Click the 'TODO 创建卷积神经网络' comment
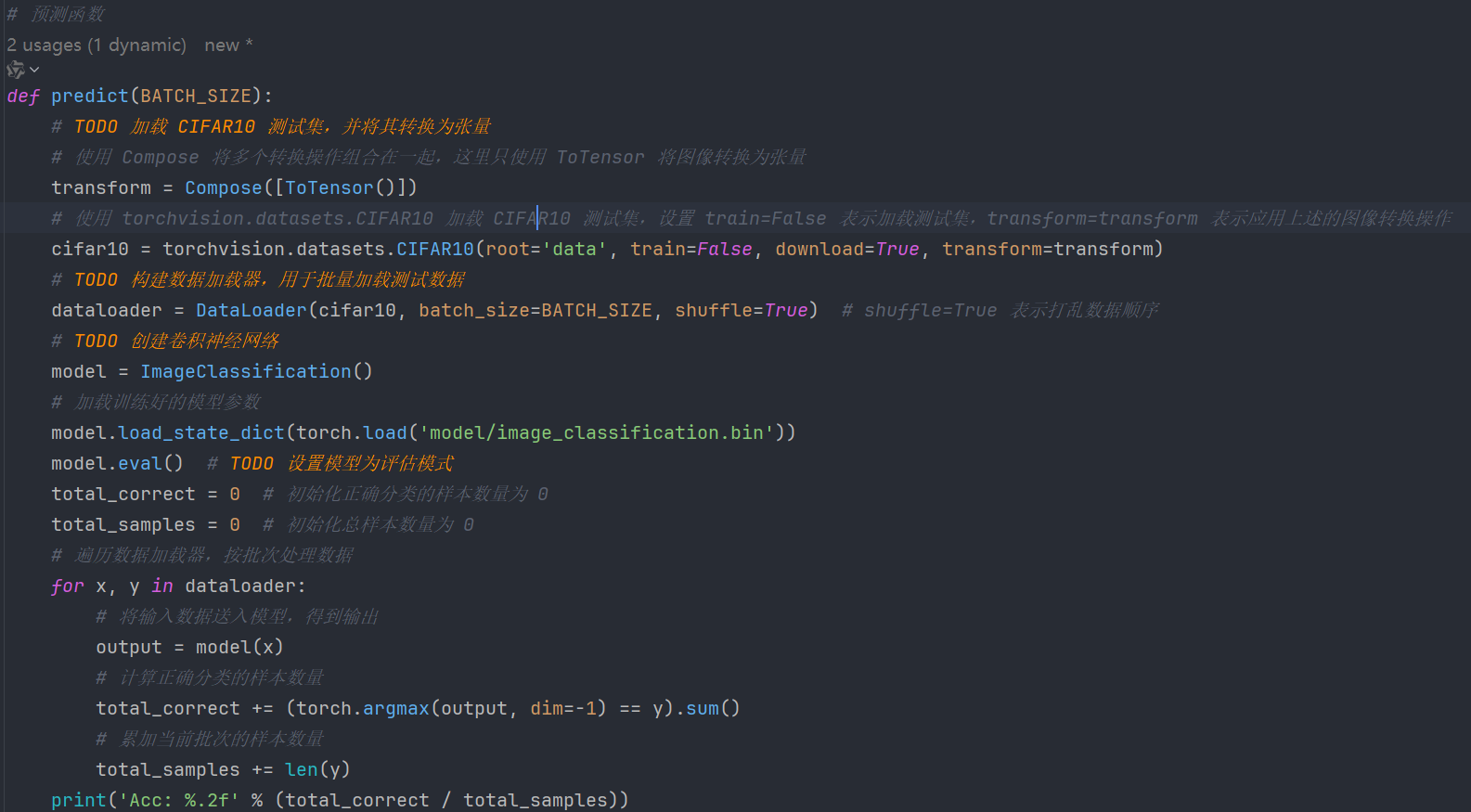The image size is (1471, 812). (165, 341)
